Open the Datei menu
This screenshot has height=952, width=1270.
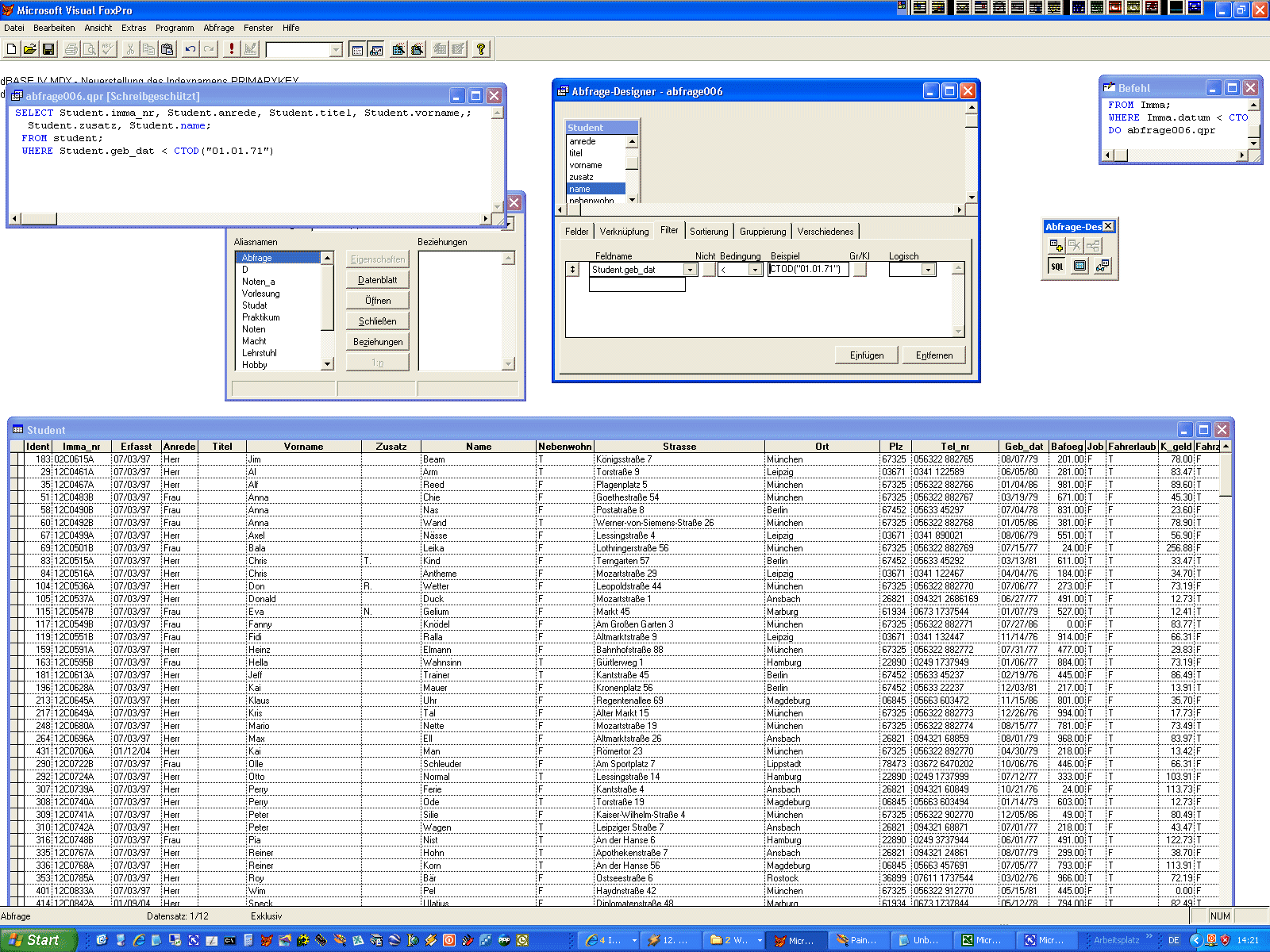[x=14, y=28]
